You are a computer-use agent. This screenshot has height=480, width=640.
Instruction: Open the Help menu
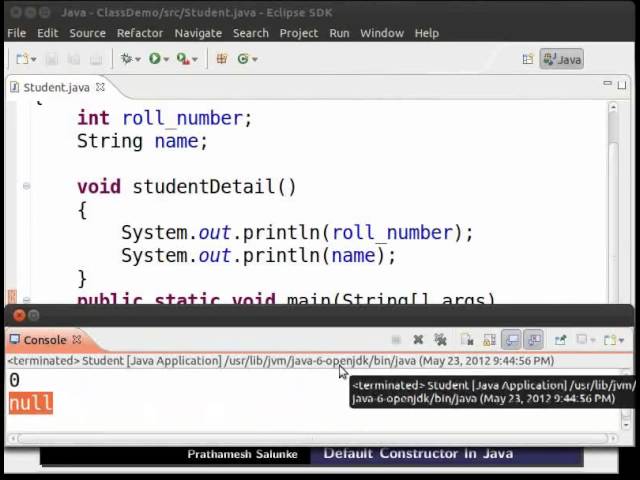(x=427, y=33)
